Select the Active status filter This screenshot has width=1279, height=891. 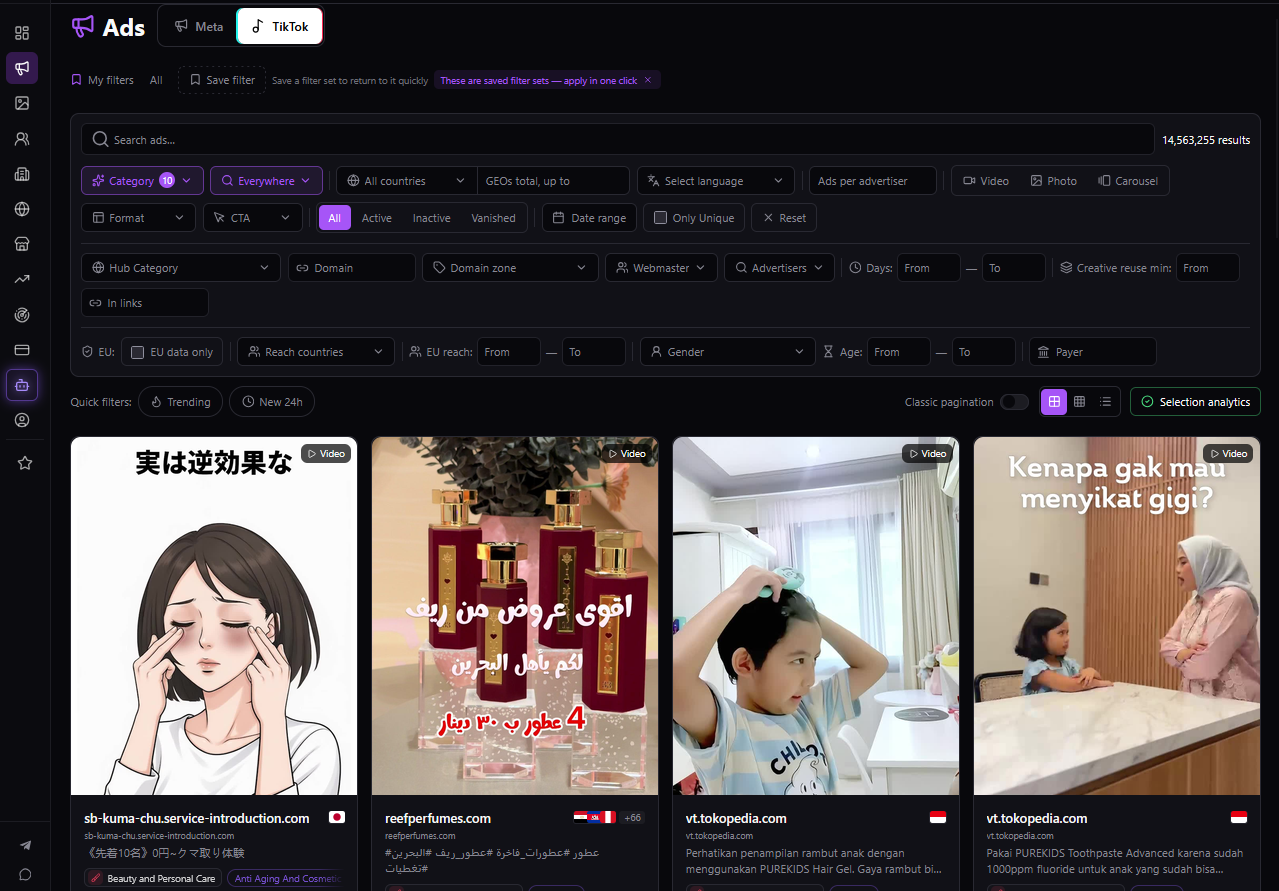377,218
